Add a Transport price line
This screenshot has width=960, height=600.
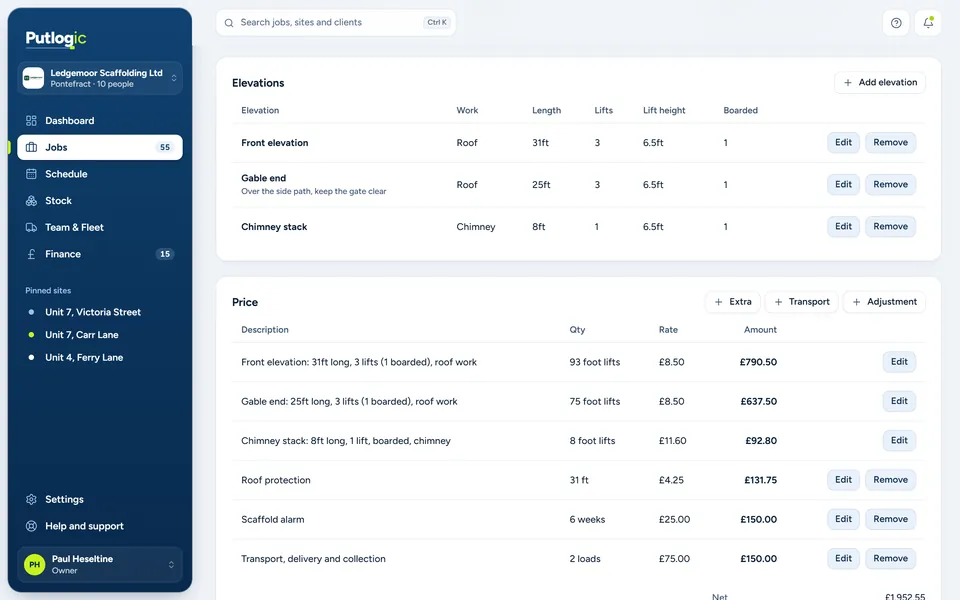point(801,302)
